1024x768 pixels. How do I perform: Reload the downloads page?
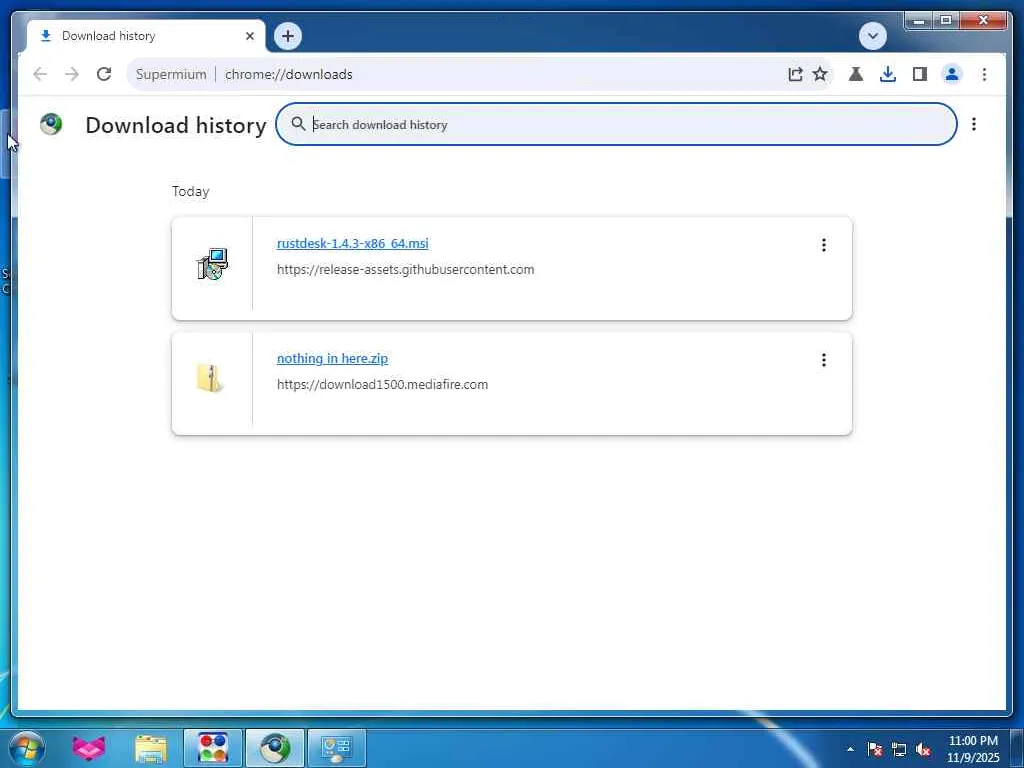(x=104, y=74)
